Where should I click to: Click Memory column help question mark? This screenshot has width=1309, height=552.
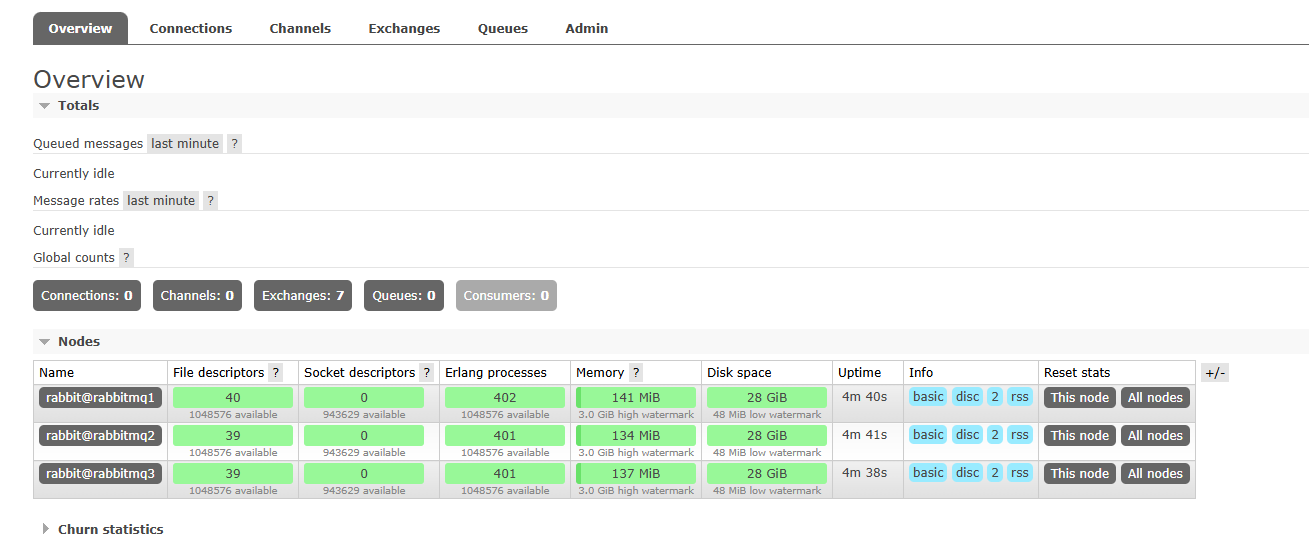636,373
